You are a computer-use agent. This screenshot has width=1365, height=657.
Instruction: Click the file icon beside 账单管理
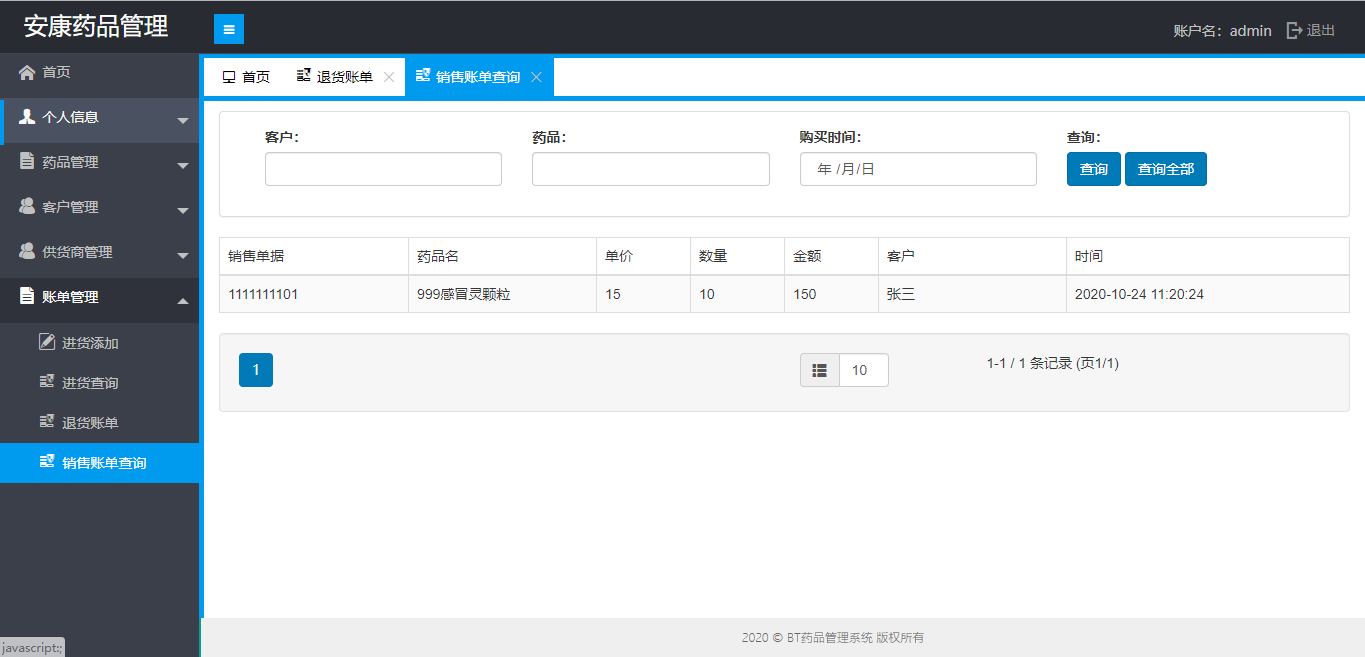(27, 296)
